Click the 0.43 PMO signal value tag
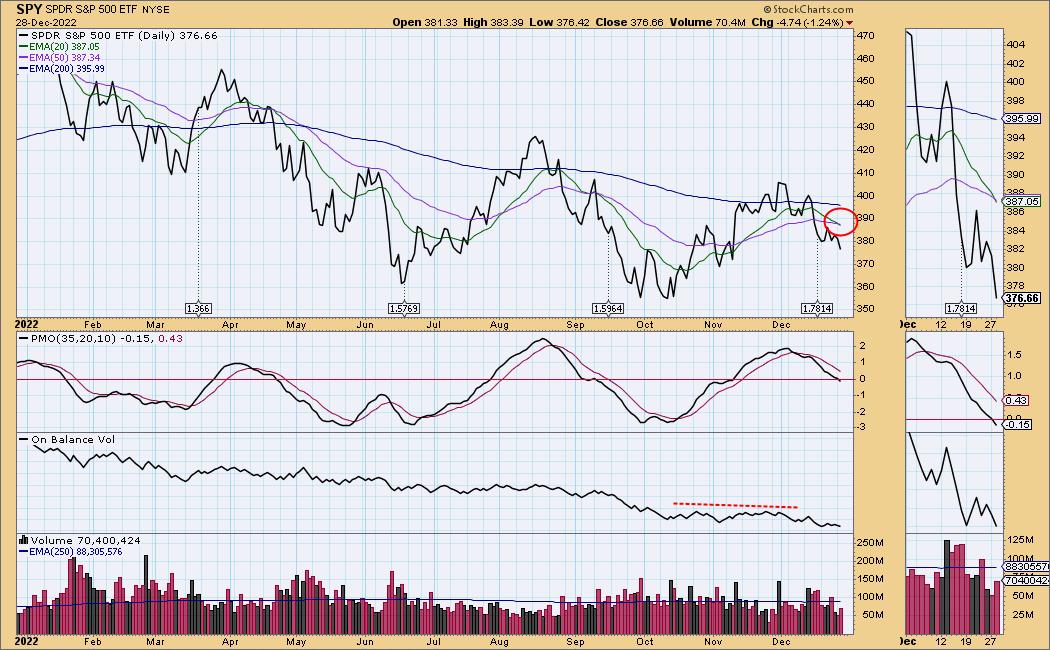 [1016, 400]
